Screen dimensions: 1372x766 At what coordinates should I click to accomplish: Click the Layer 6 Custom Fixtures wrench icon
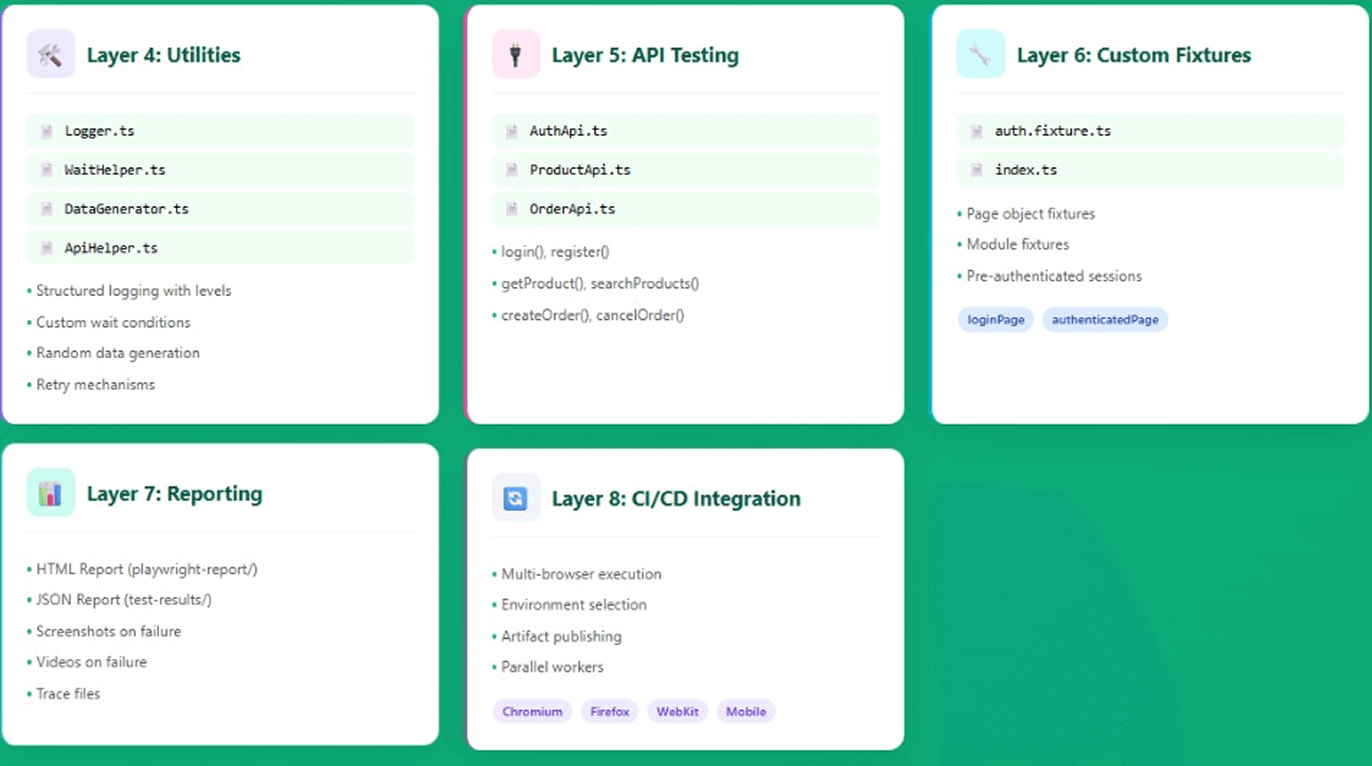coord(980,54)
